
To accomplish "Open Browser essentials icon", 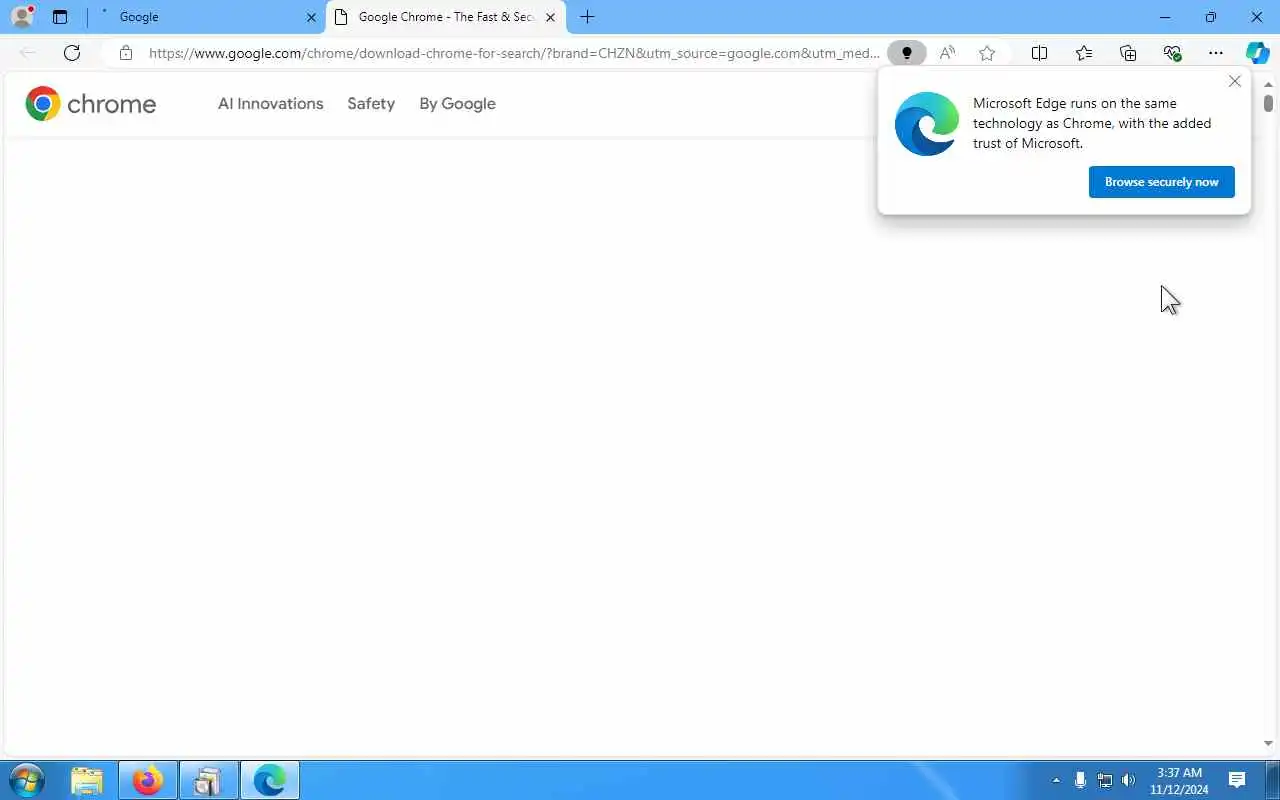I will [1172, 53].
